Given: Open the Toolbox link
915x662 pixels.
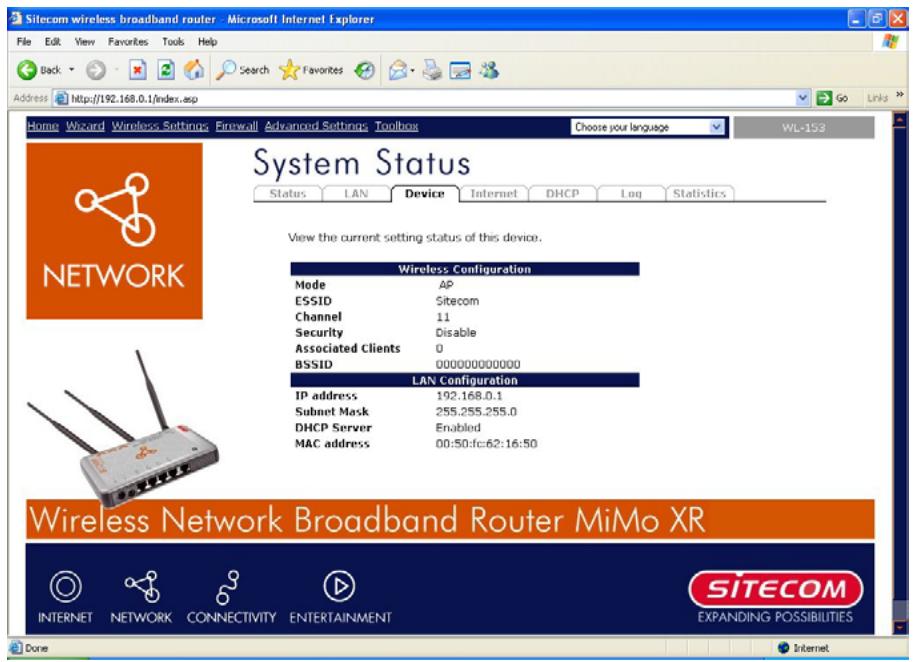Looking at the screenshot, I should [x=396, y=126].
